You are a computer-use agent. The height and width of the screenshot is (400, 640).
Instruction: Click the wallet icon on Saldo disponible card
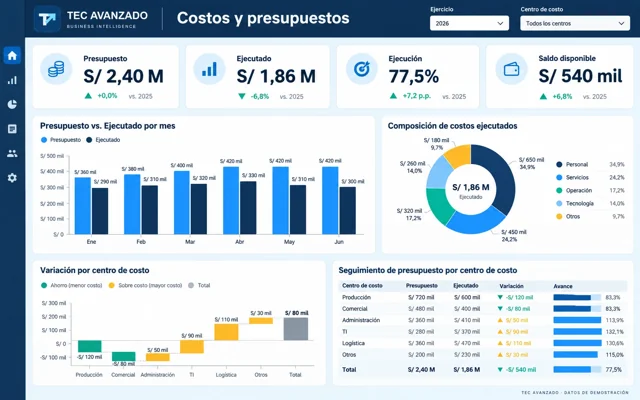pos(511,69)
